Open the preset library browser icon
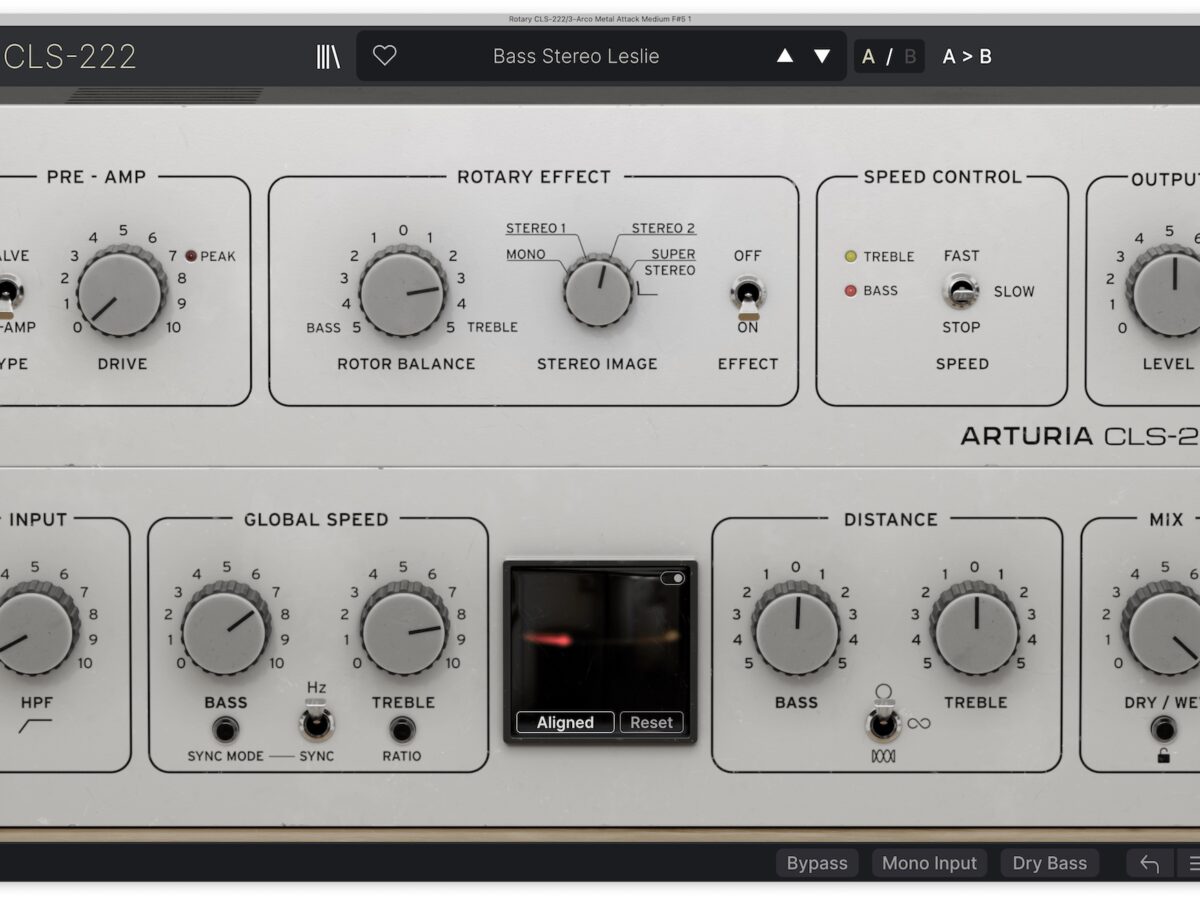The width and height of the screenshot is (1200, 900). point(328,56)
